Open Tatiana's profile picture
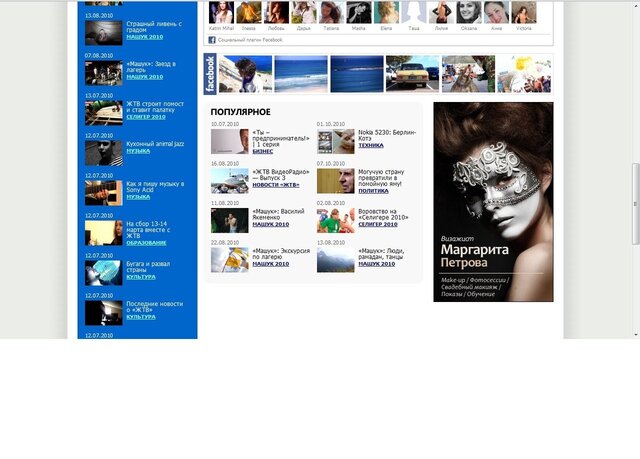640x459 pixels. click(x=331, y=12)
